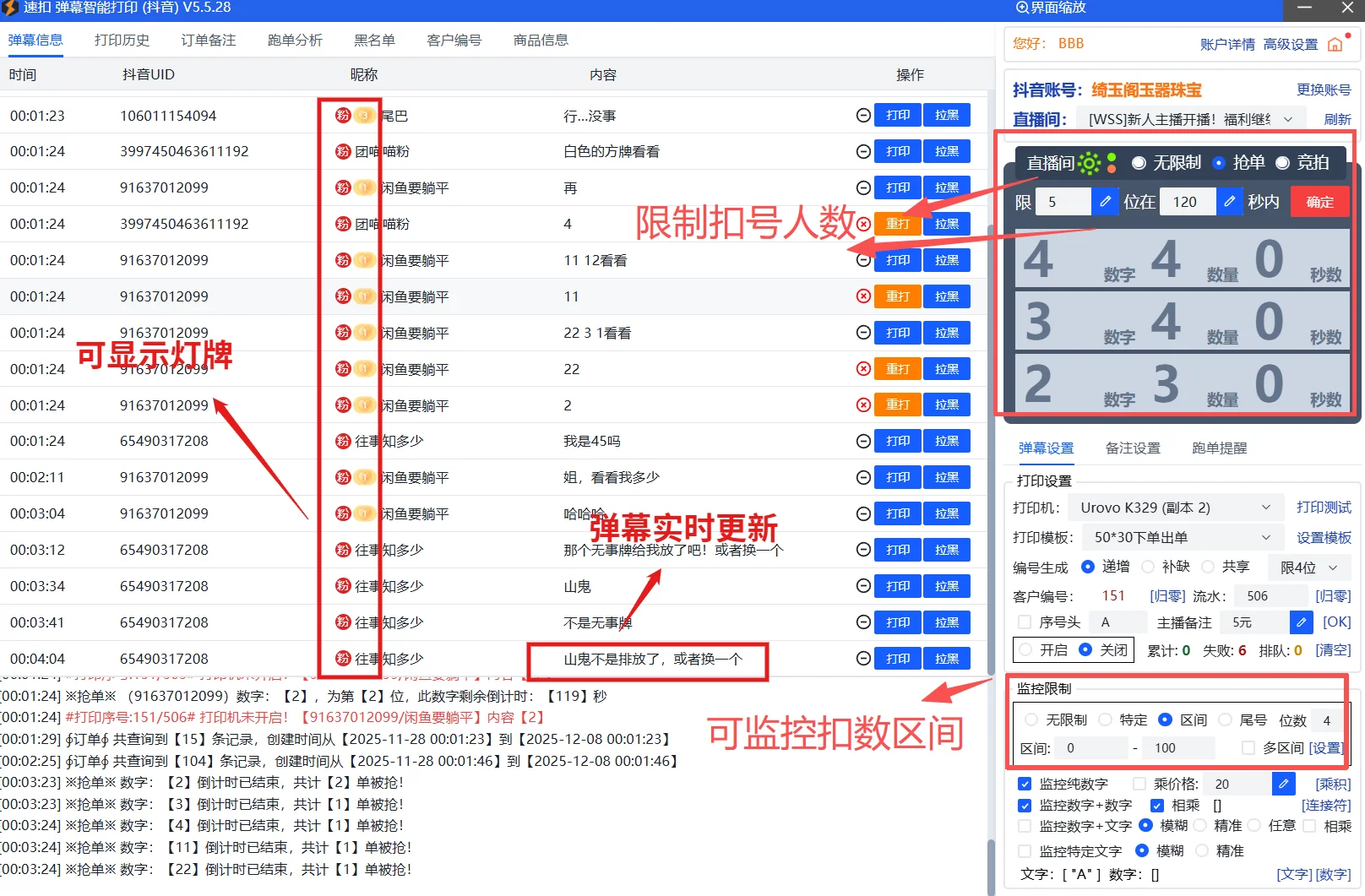Image resolution: width=1365 pixels, height=896 pixels.
Task: Click the 打印测试 link
Action: pyautogui.click(x=1324, y=508)
